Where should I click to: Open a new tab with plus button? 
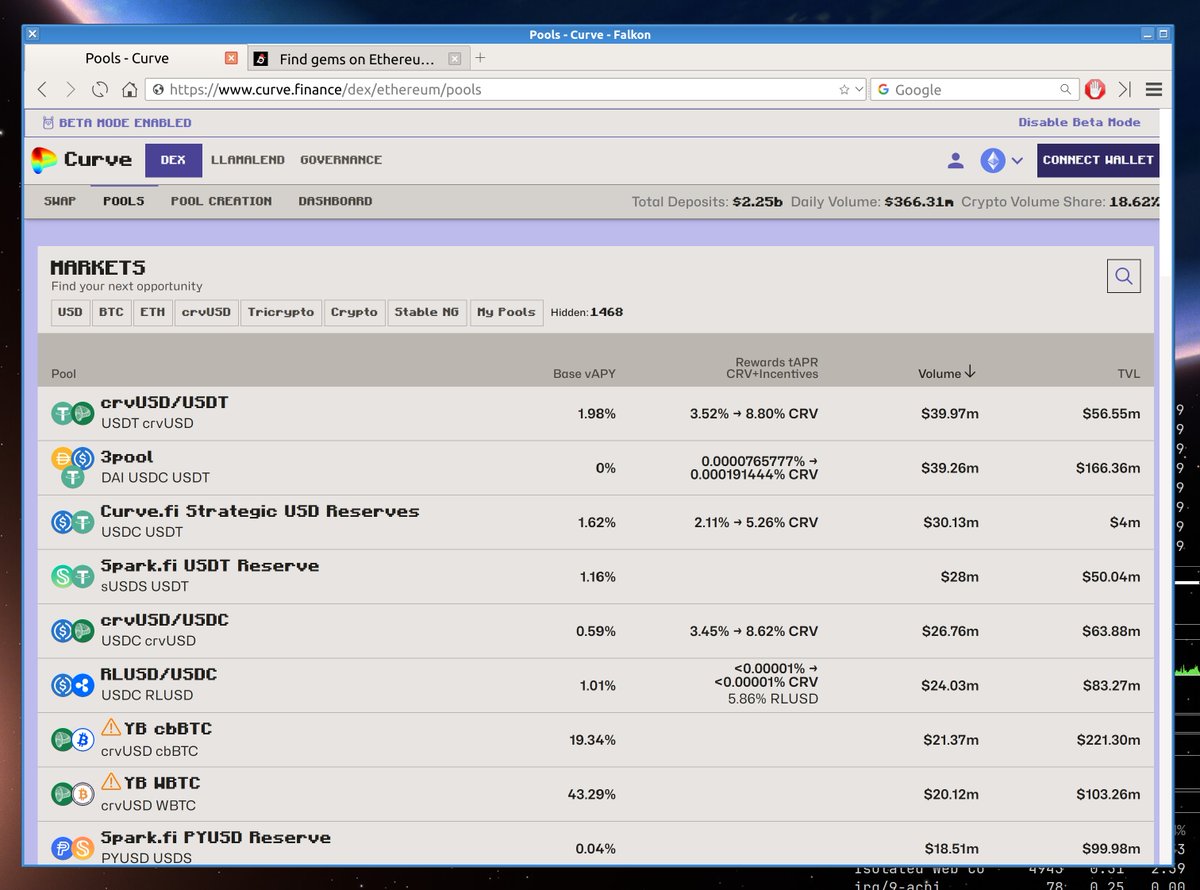(480, 58)
